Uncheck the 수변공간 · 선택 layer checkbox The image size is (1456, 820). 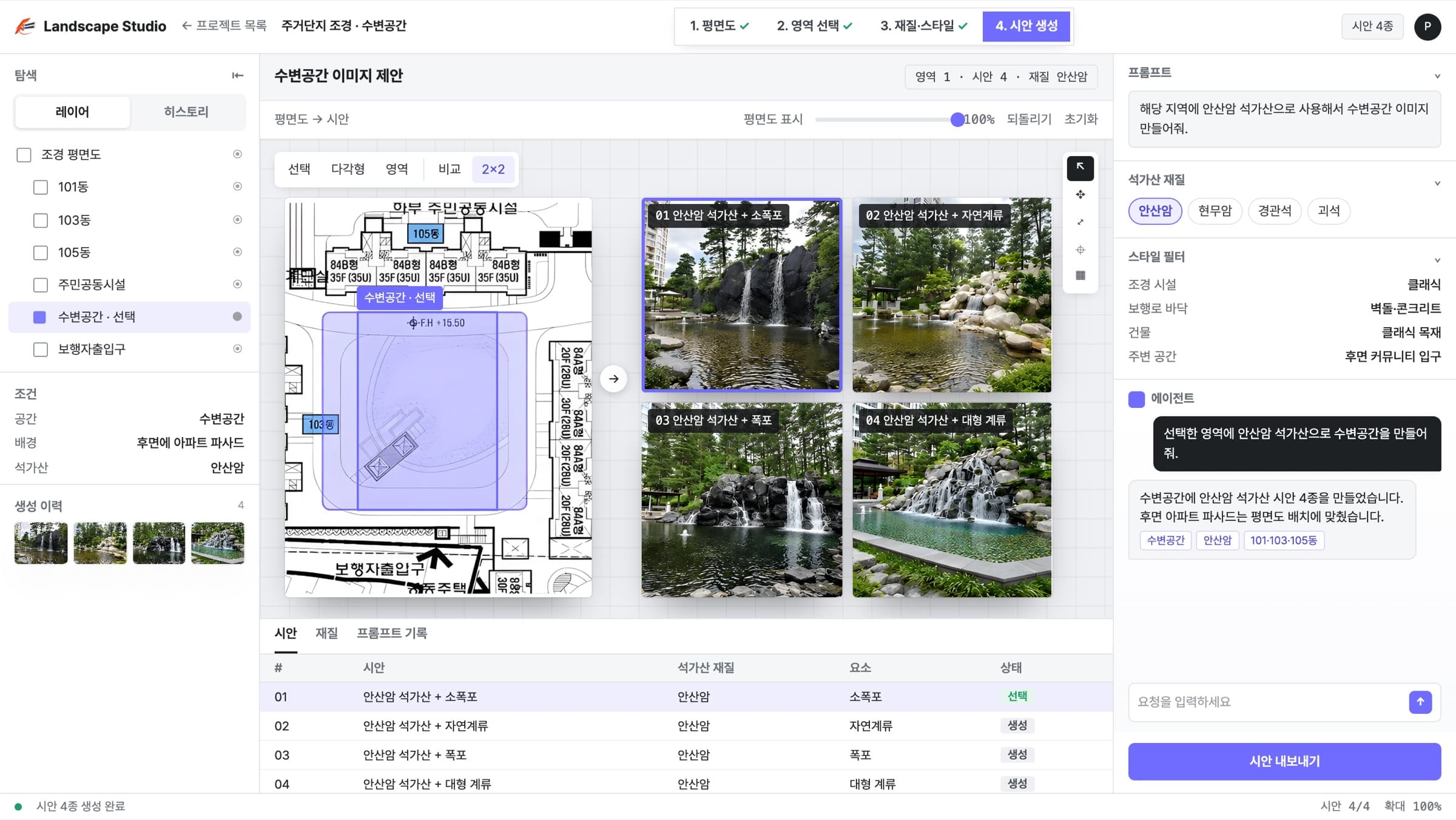[x=39, y=317]
